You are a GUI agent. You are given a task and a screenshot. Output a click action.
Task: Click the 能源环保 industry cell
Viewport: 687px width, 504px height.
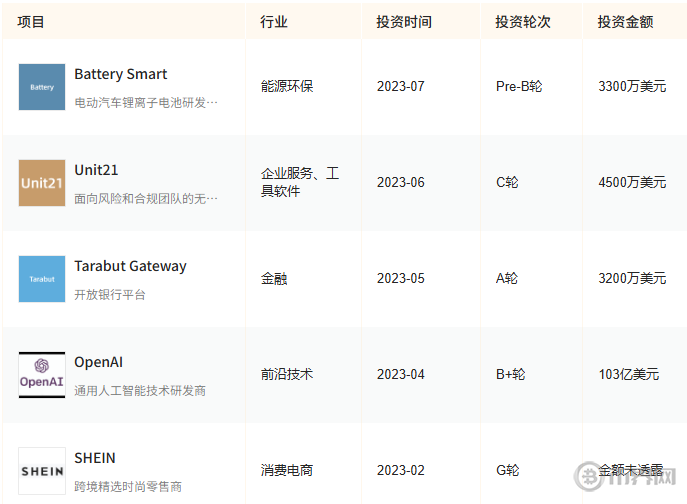[287, 86]
